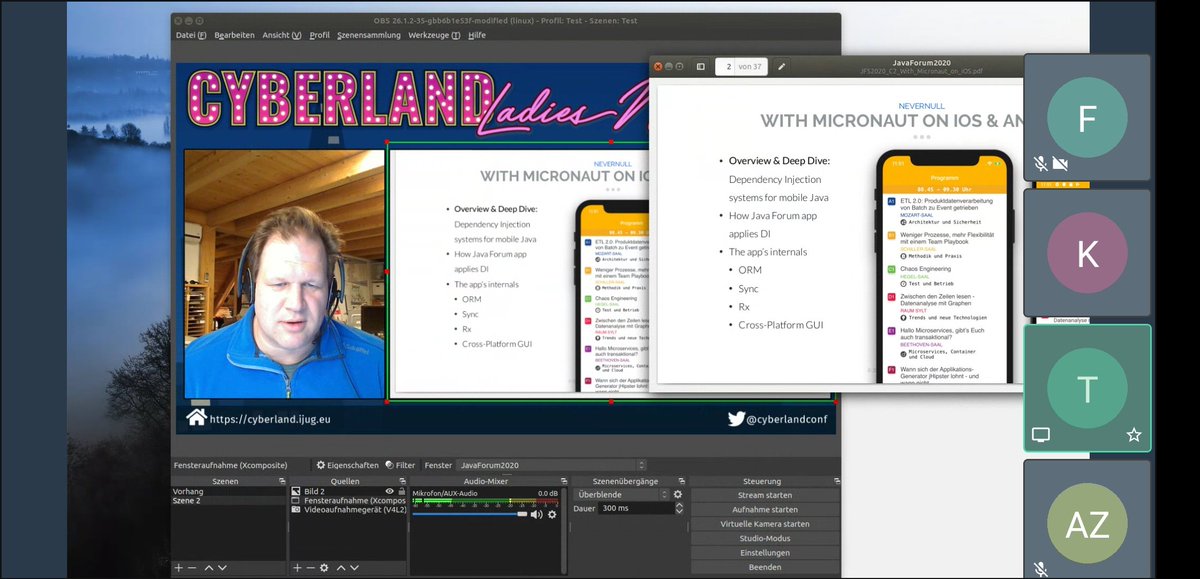Open the Profil menu
This screenshot has width=1200, height=579.
319,35
